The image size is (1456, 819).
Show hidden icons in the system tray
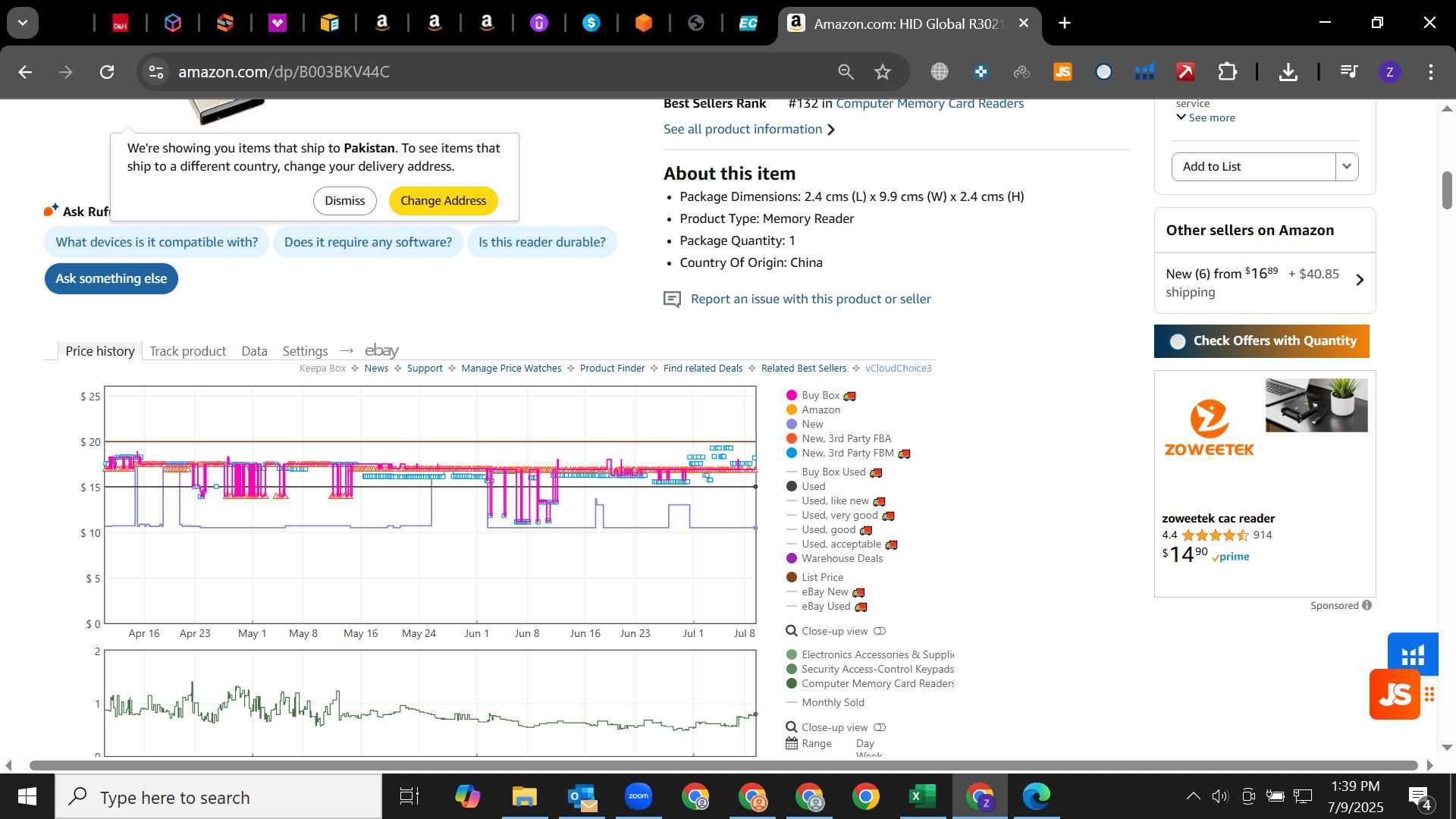[x=1193, y=796]
